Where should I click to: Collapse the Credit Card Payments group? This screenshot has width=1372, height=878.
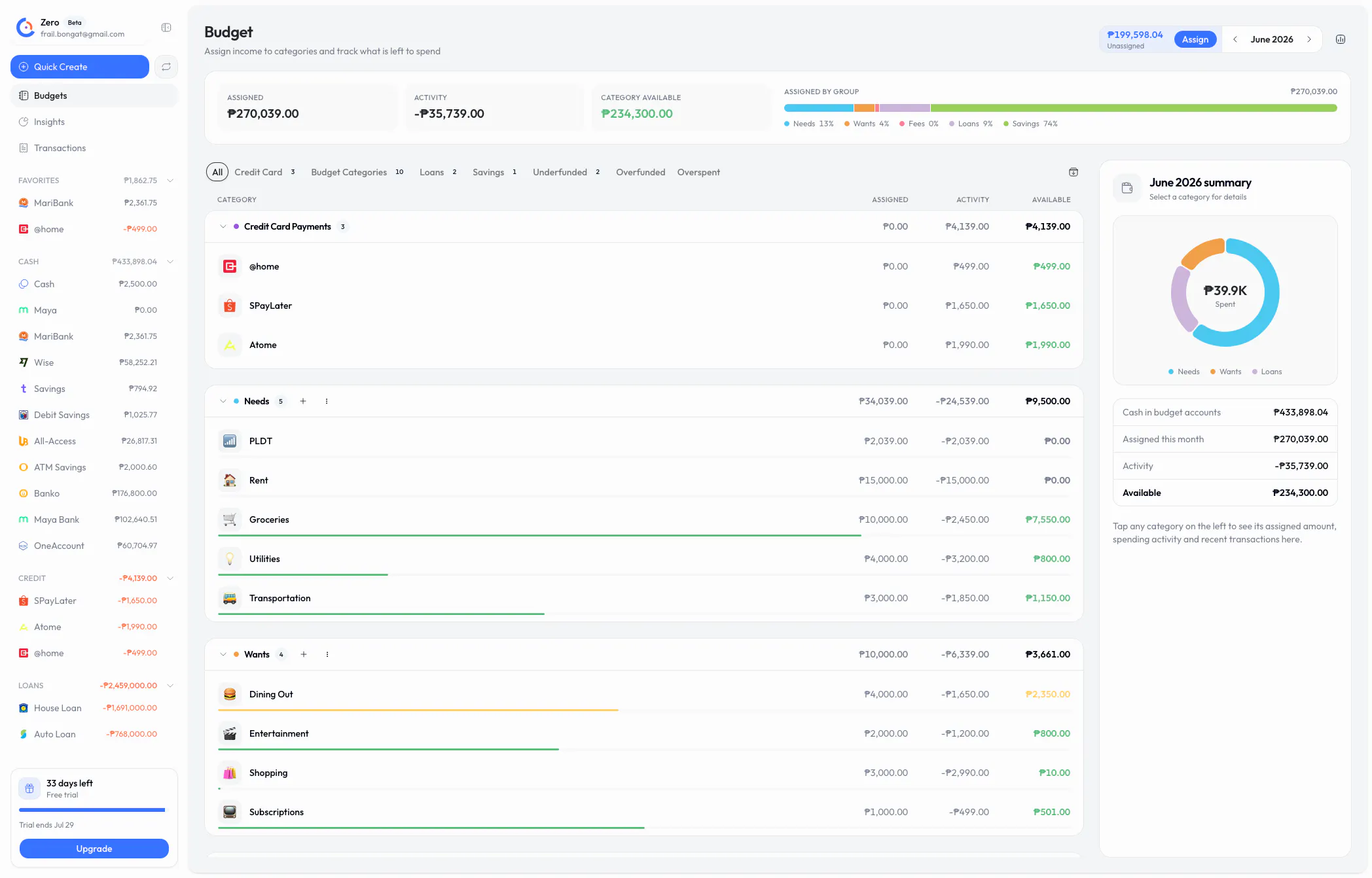tap(223, 226)
